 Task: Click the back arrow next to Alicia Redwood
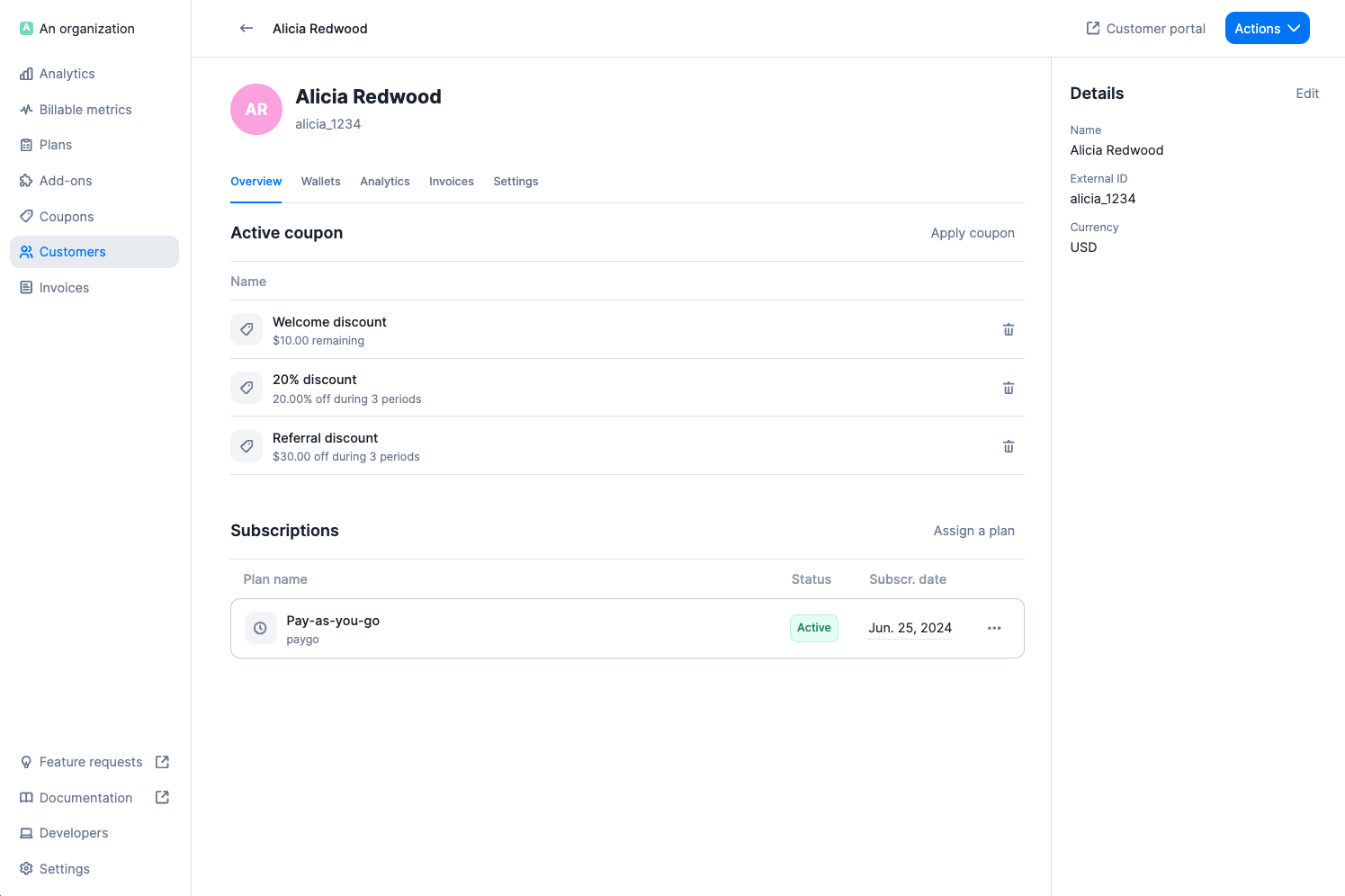[x=247, y=29]
